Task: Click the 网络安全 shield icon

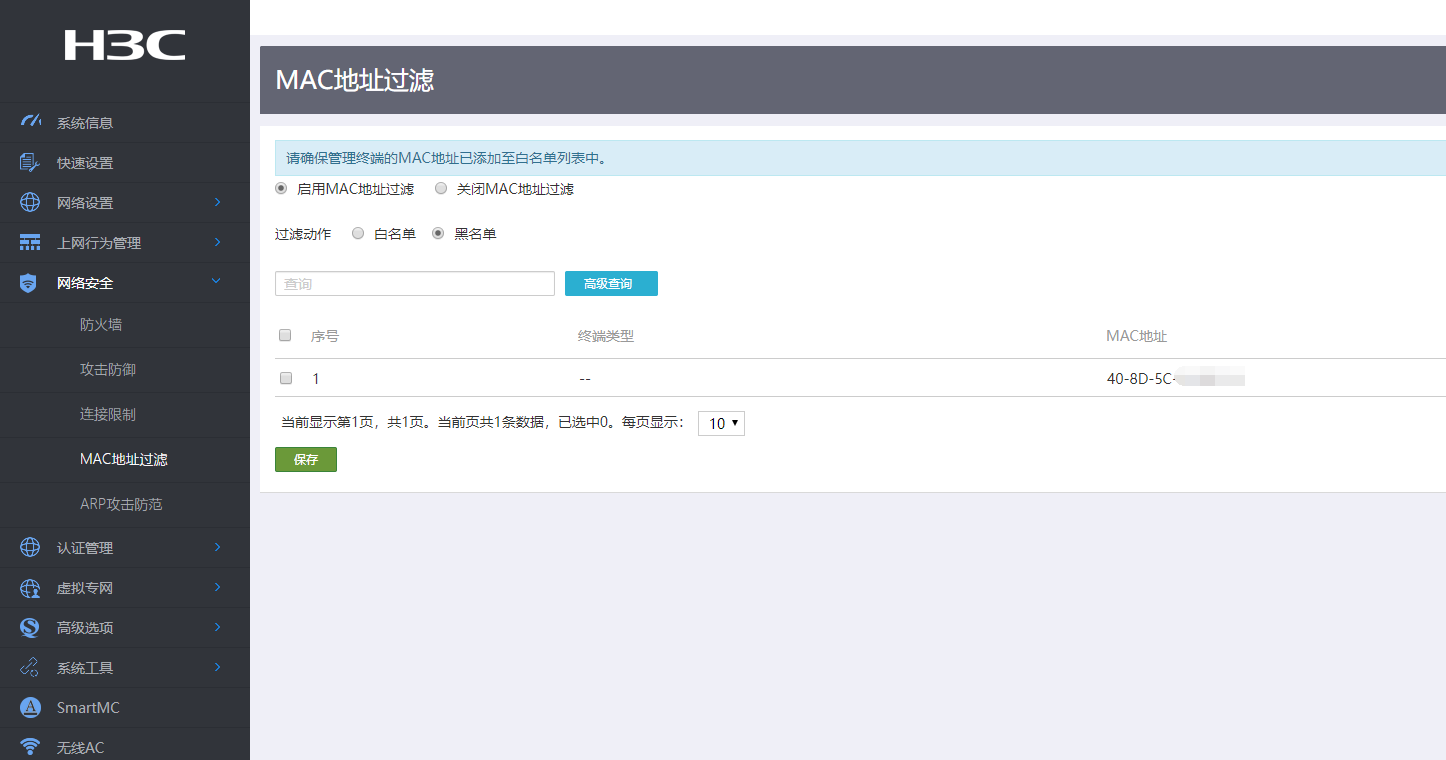Action: (x=30, y=283)
